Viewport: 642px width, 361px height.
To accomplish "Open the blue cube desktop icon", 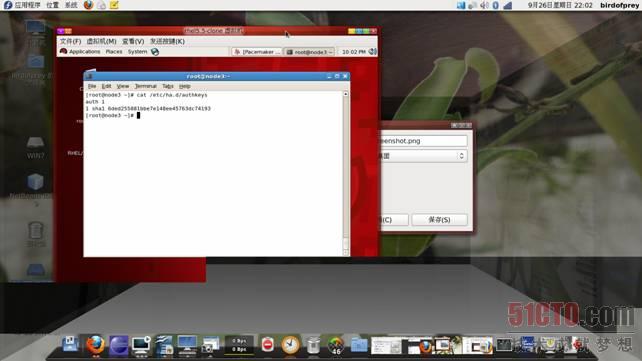I will coord(35,182).
